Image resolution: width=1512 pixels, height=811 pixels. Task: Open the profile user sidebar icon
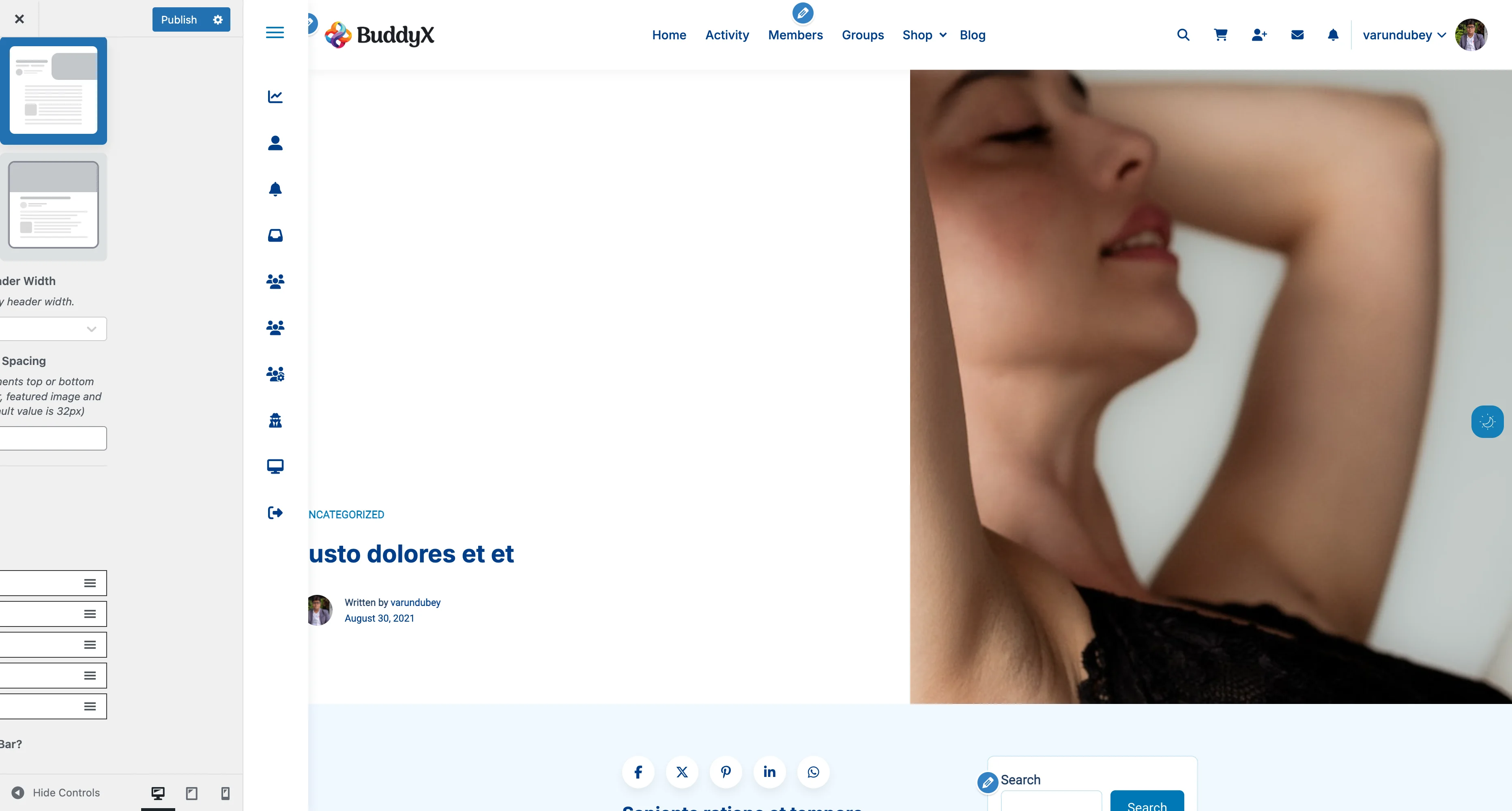click(x=275, y=143)
